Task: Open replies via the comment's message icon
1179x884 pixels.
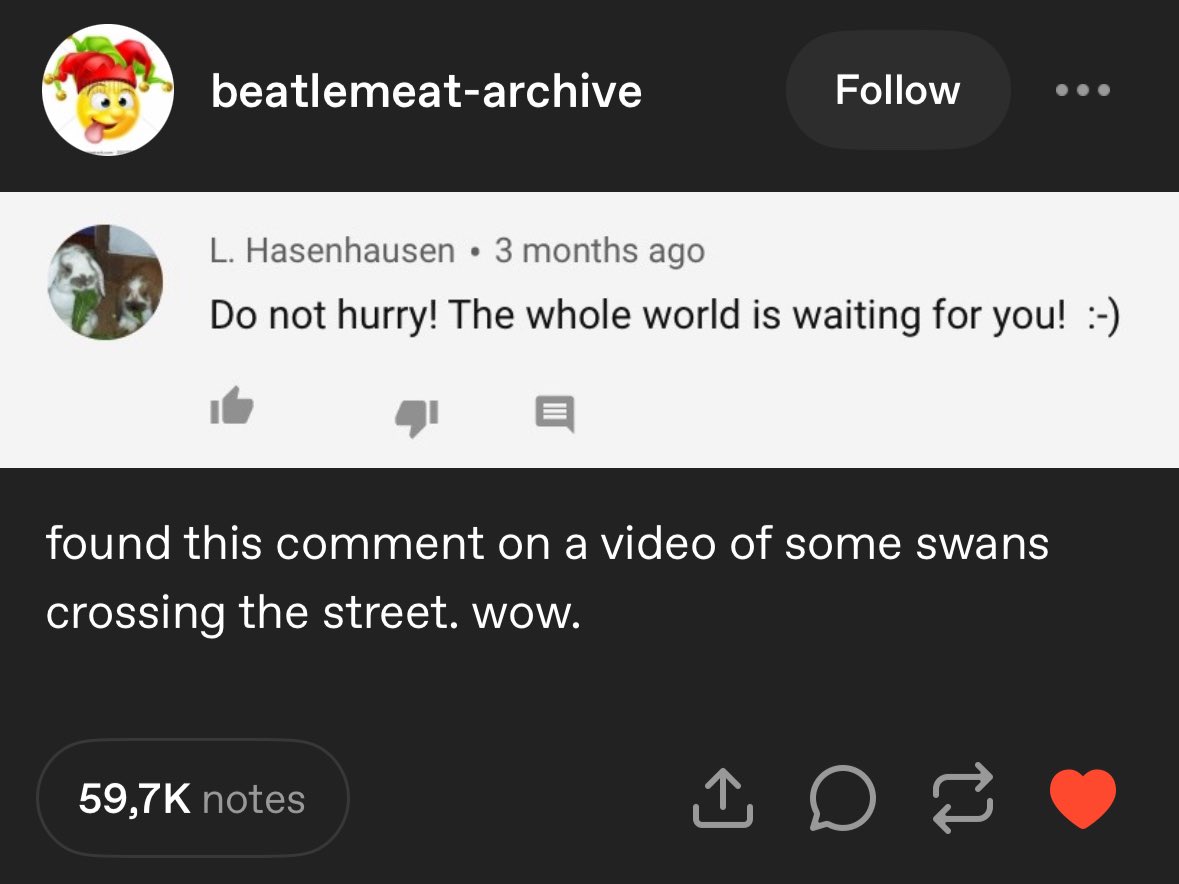Action: [555, 413]
